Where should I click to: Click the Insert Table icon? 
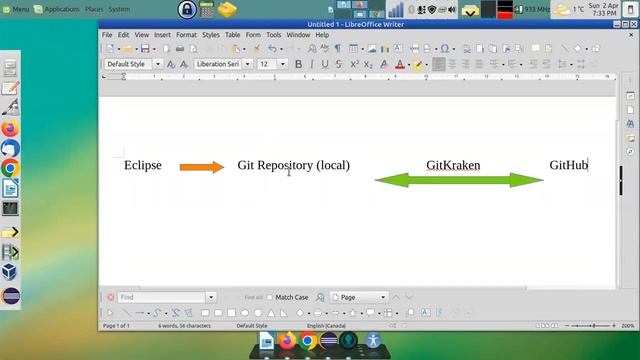tap(353, 49)
